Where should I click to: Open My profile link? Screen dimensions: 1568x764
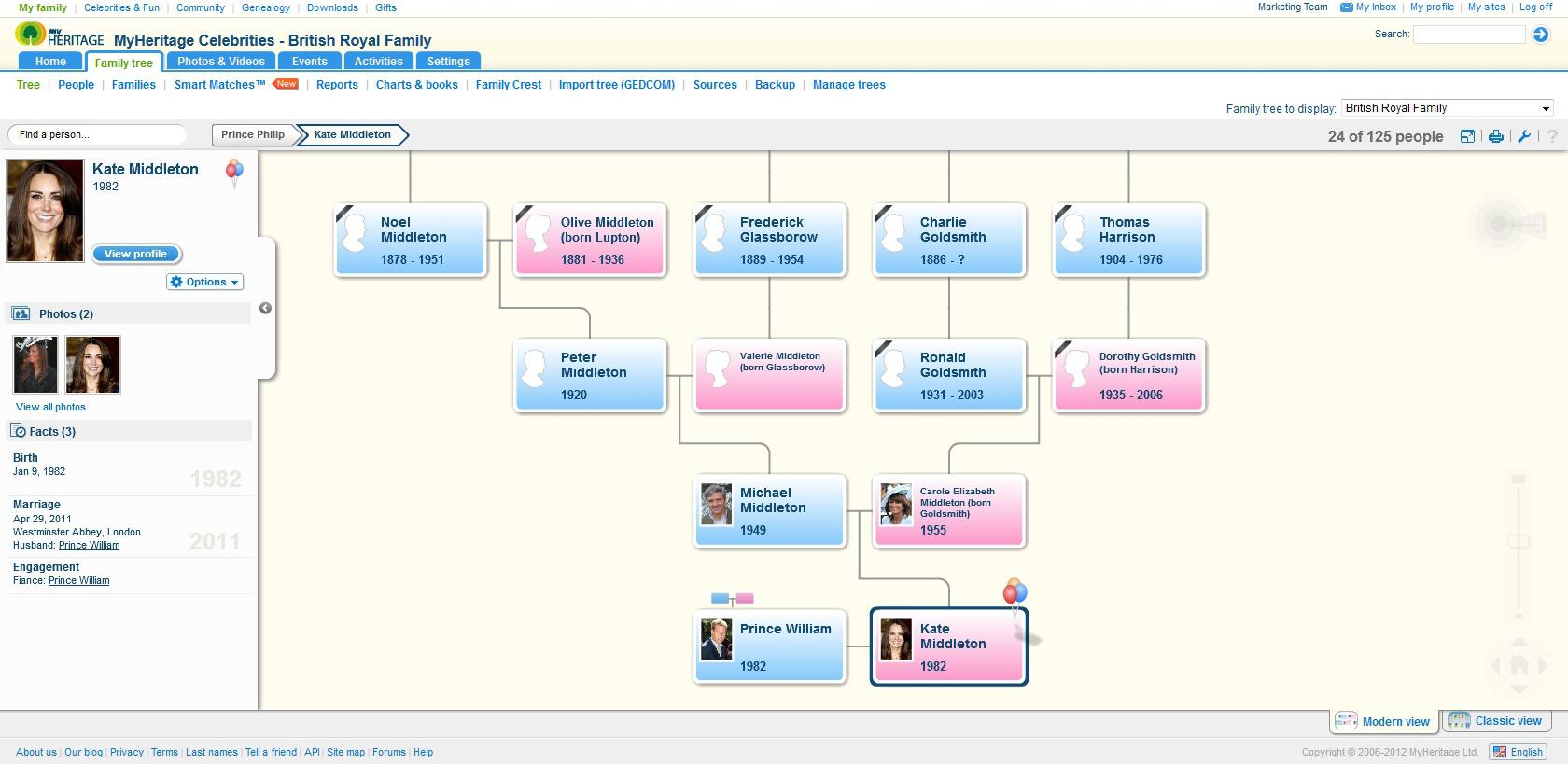(x=1432, y=7)
